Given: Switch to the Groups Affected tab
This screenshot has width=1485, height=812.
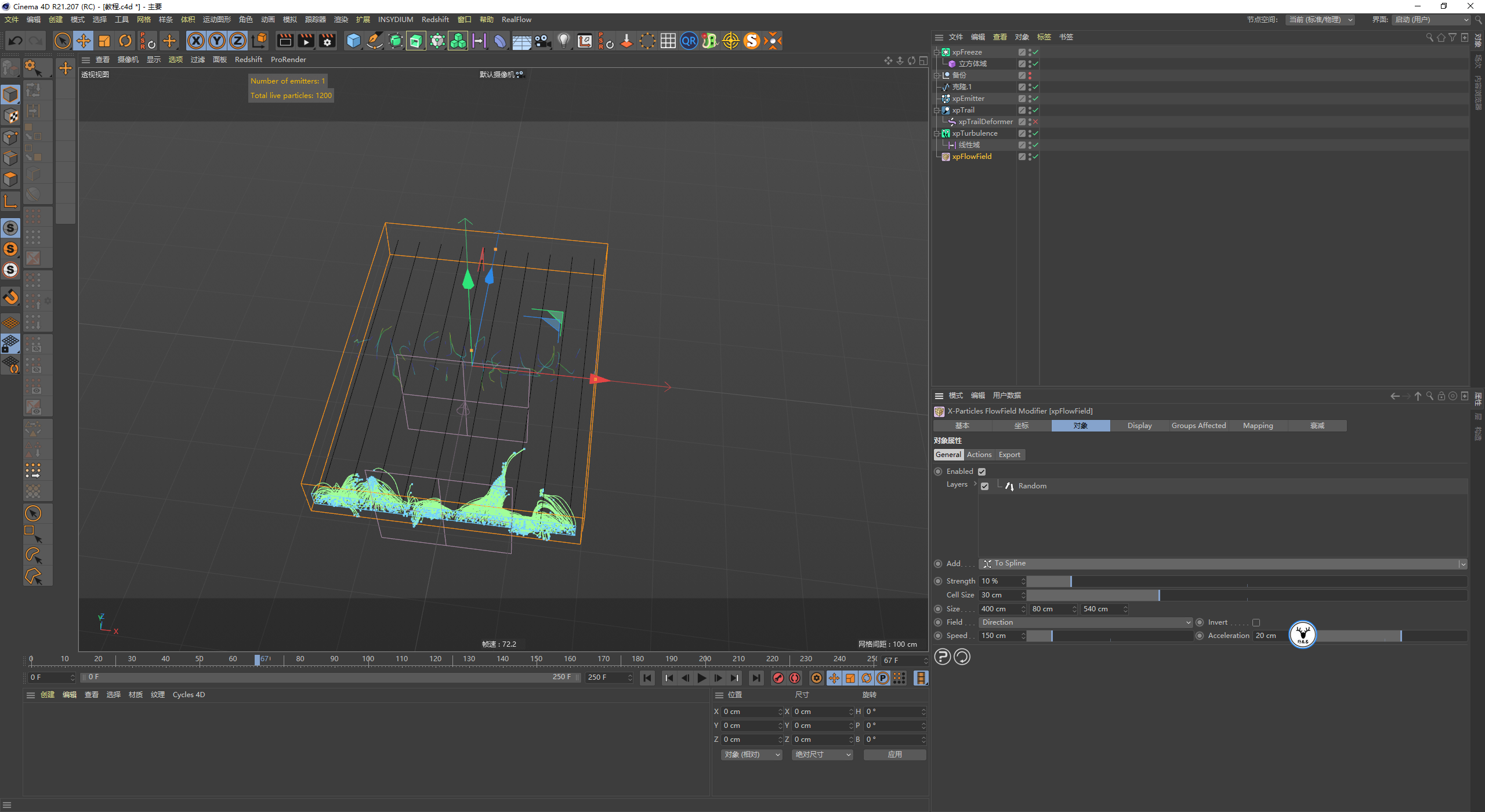Looking at the screenshot, I should tap(1198, 426).
